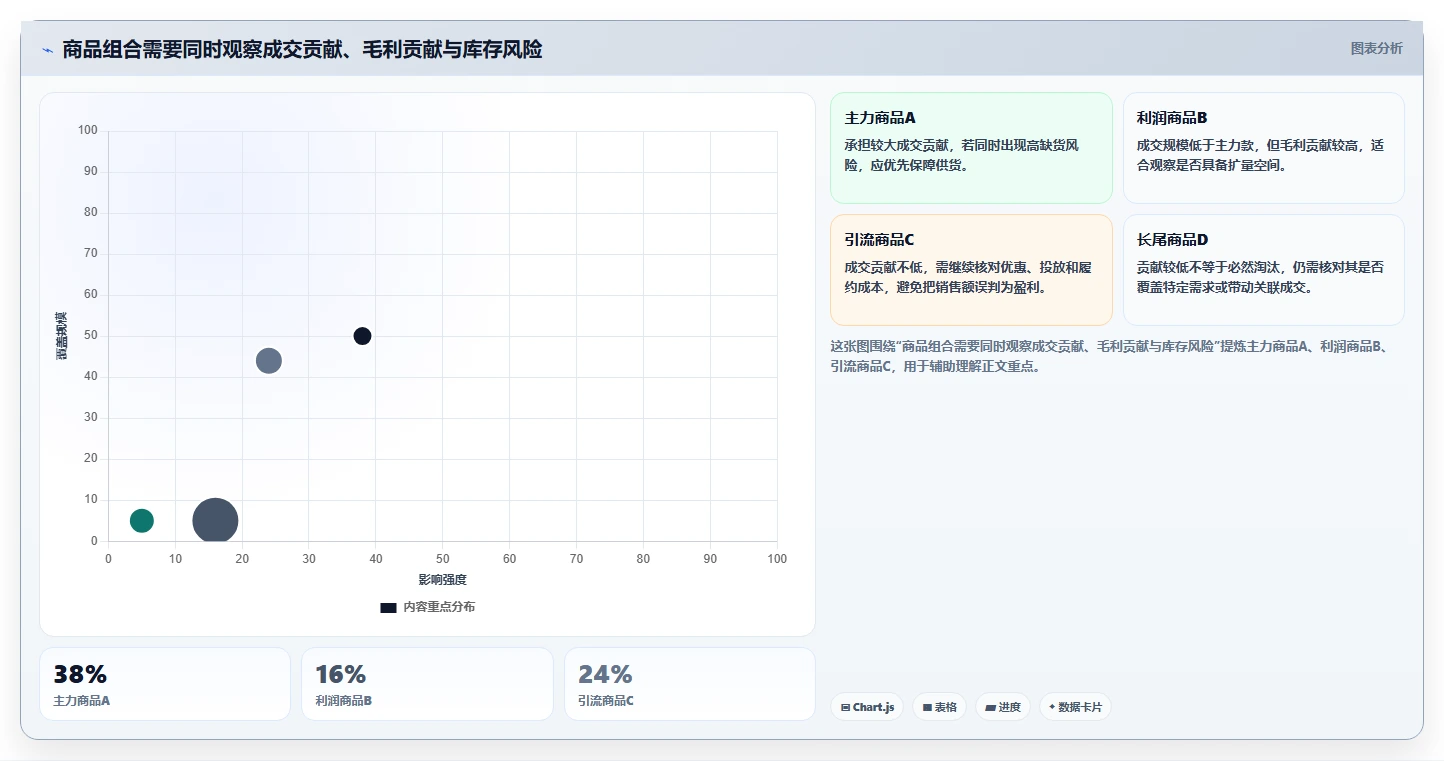Screen dimensions: 1444x761
Task: Click the x-axis tick value 100
Action: pyautogui.click(x=777, y=559)
